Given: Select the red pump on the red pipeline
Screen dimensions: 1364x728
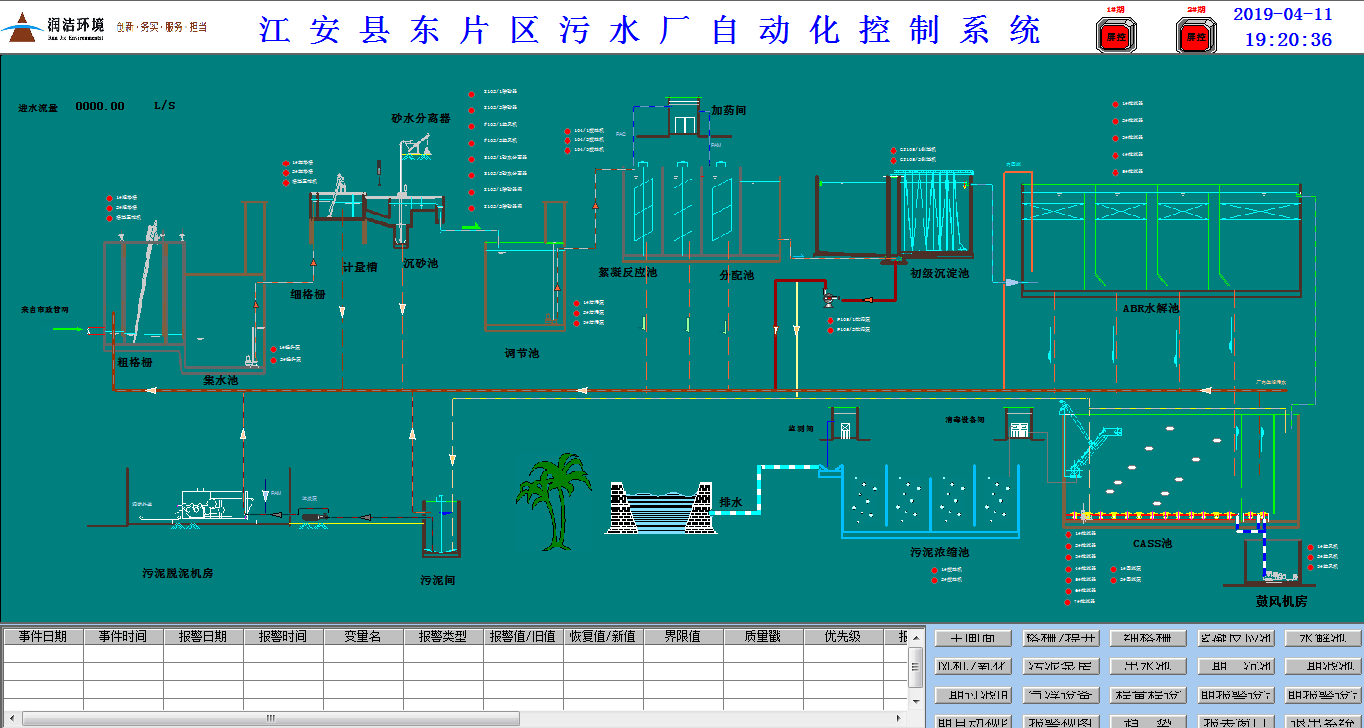Looking at the screenshot, I should 828,297.
